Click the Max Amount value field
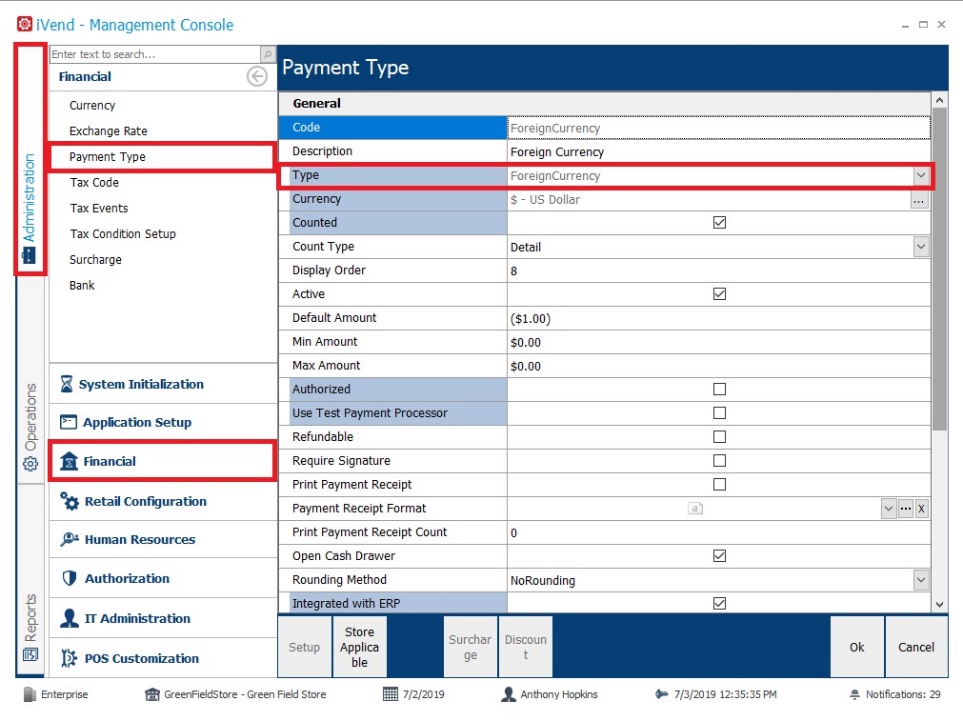 719,366
